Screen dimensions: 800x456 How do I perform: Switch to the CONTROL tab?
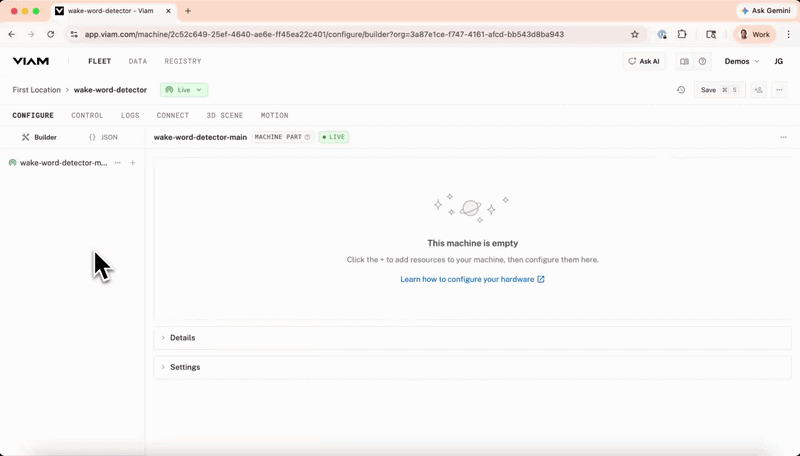pyautogui.click(x=87, y=115)
